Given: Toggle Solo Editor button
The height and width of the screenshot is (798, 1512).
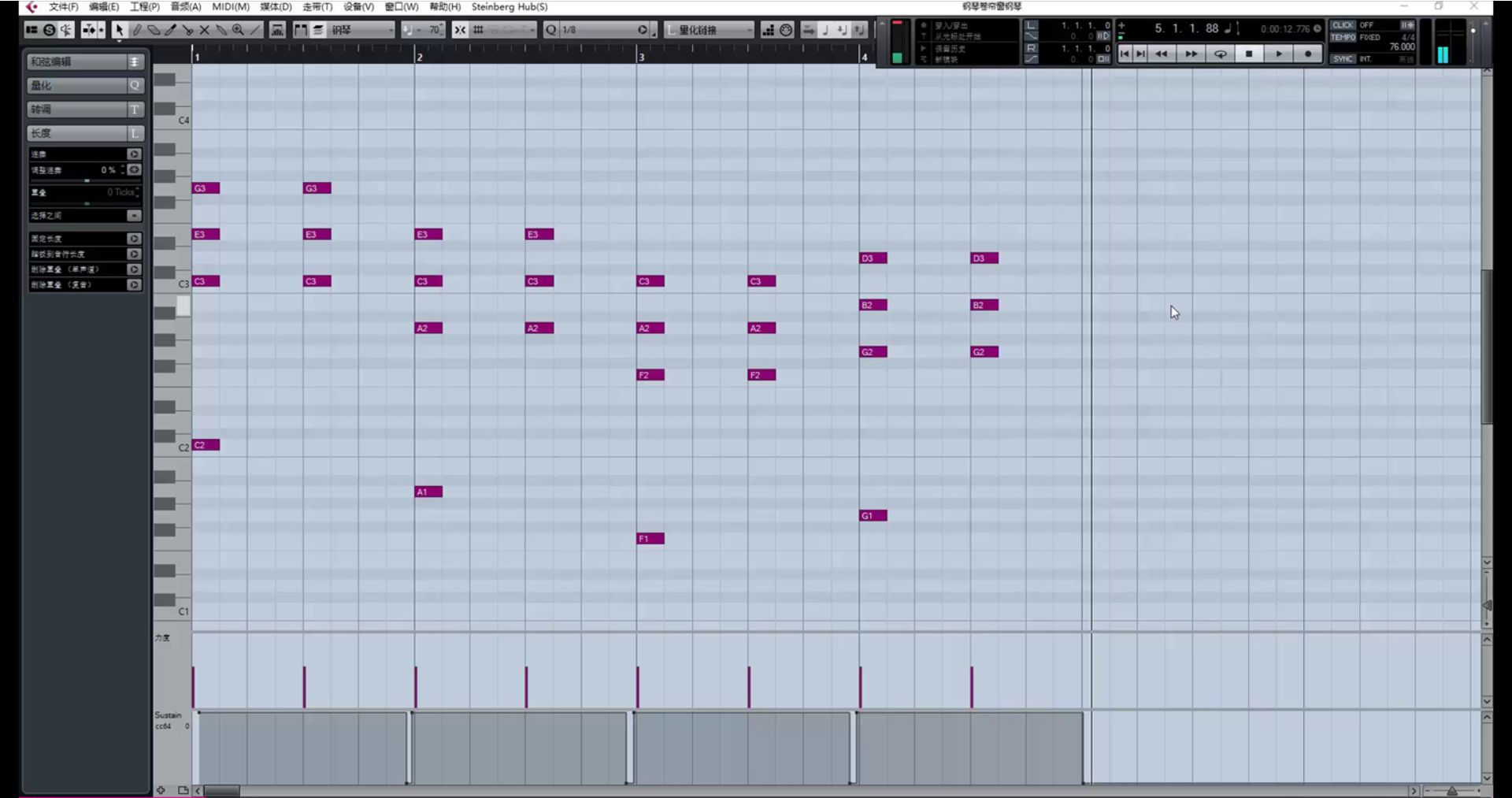Looking at the screenshot, I should coord(49,30).
